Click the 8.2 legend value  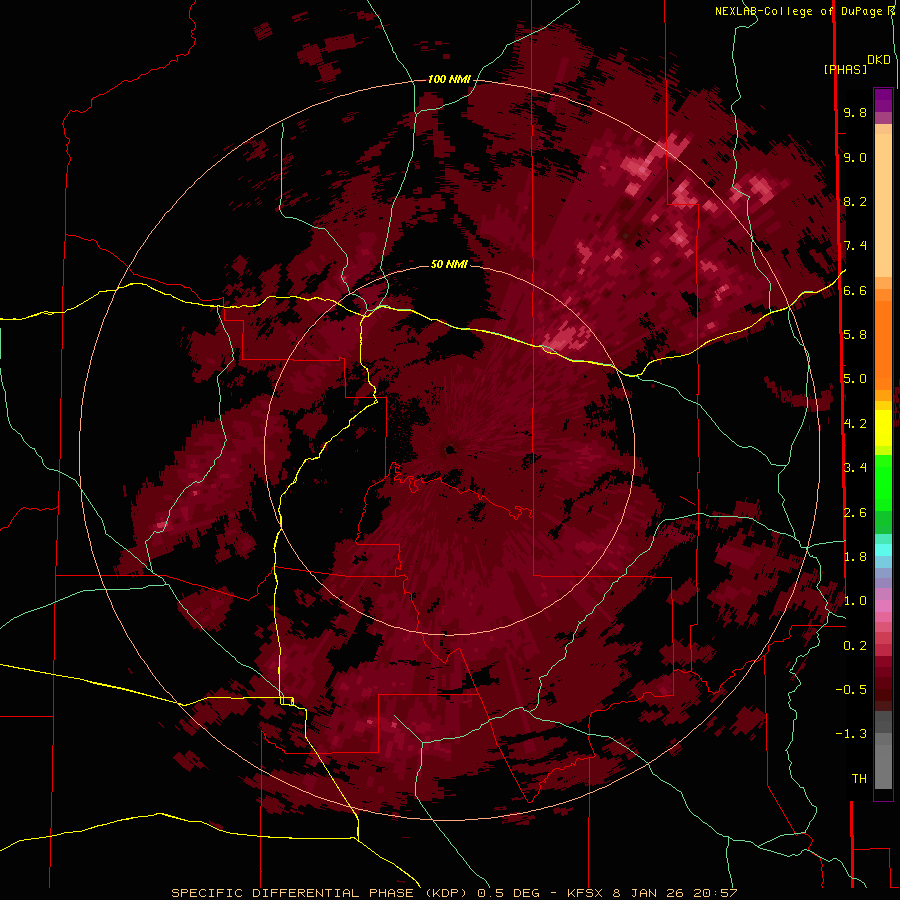click(855, 201)
